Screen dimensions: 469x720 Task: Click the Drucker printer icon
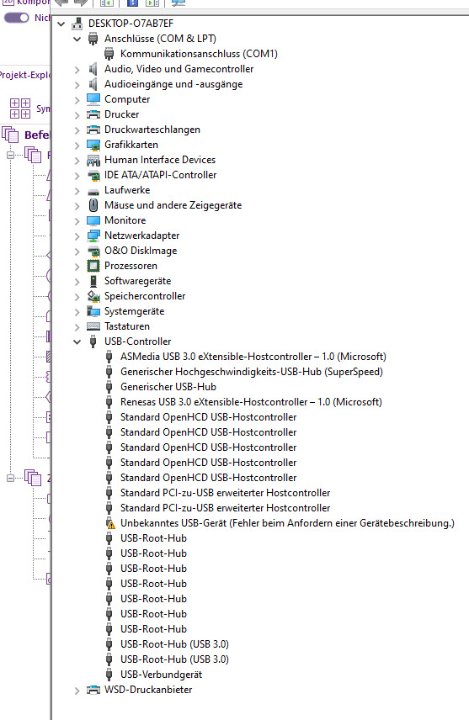[93, 114]
